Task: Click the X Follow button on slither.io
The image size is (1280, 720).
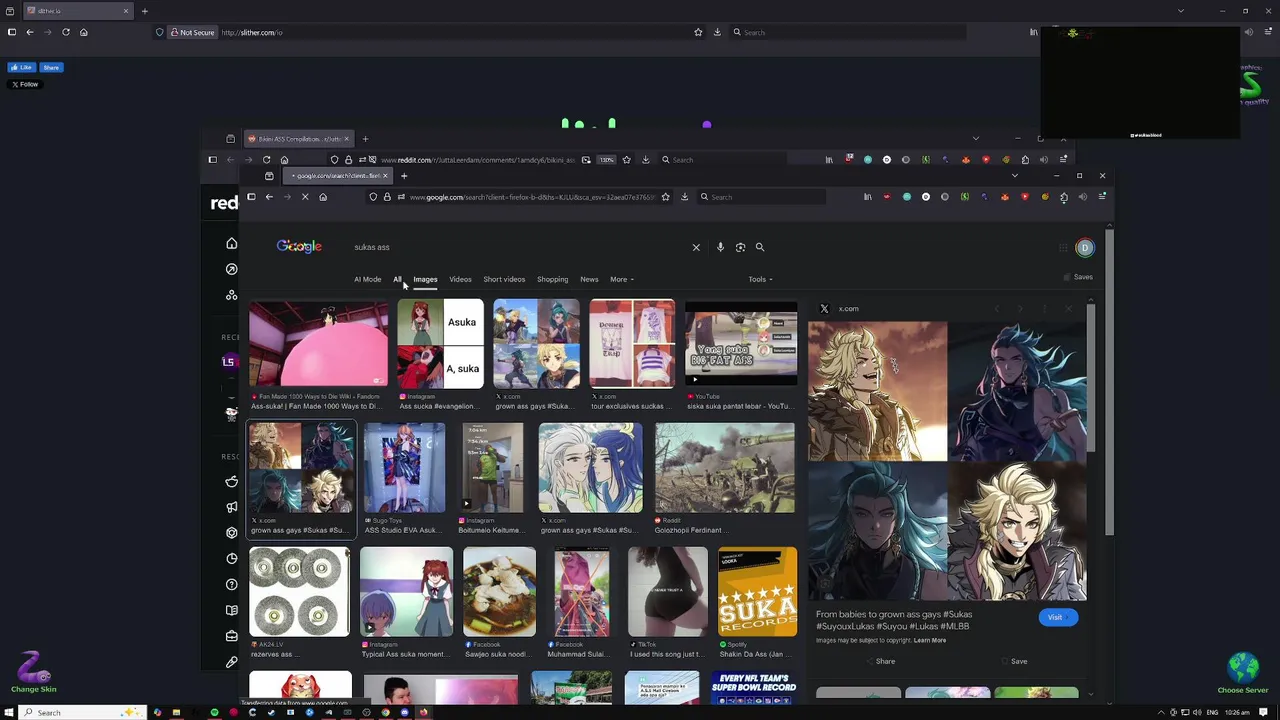Action: coord(25,84)
